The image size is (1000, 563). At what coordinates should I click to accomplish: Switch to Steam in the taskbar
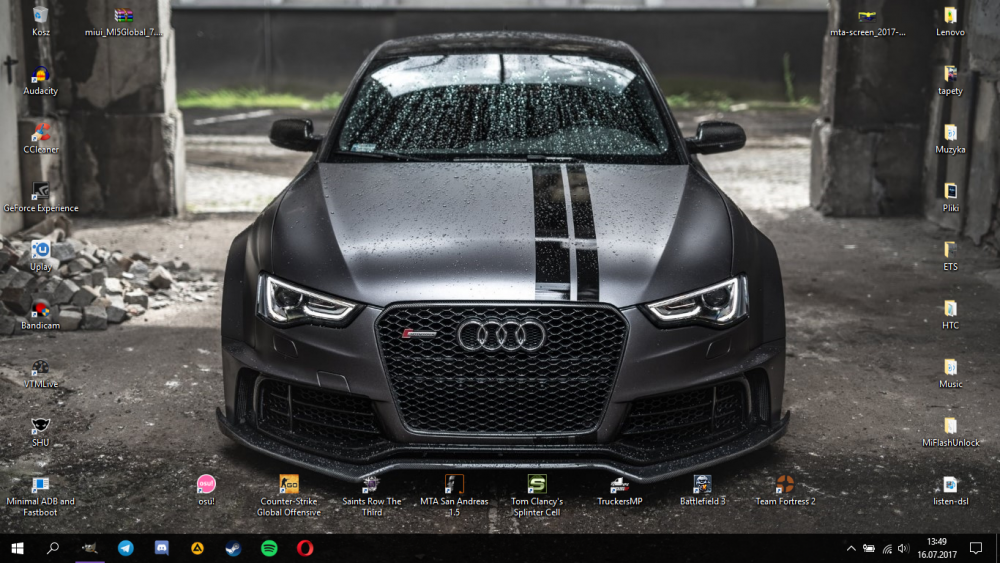click(233, 548)
